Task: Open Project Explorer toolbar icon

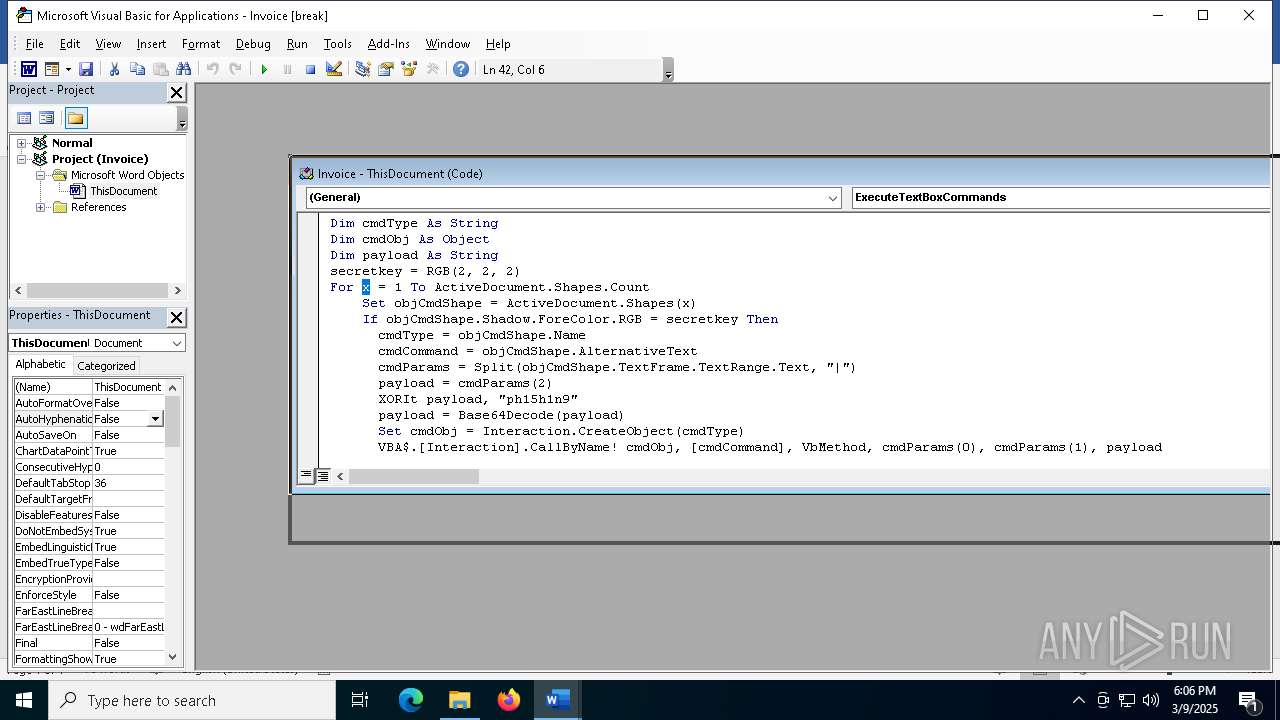Action: tap(362, 69)
